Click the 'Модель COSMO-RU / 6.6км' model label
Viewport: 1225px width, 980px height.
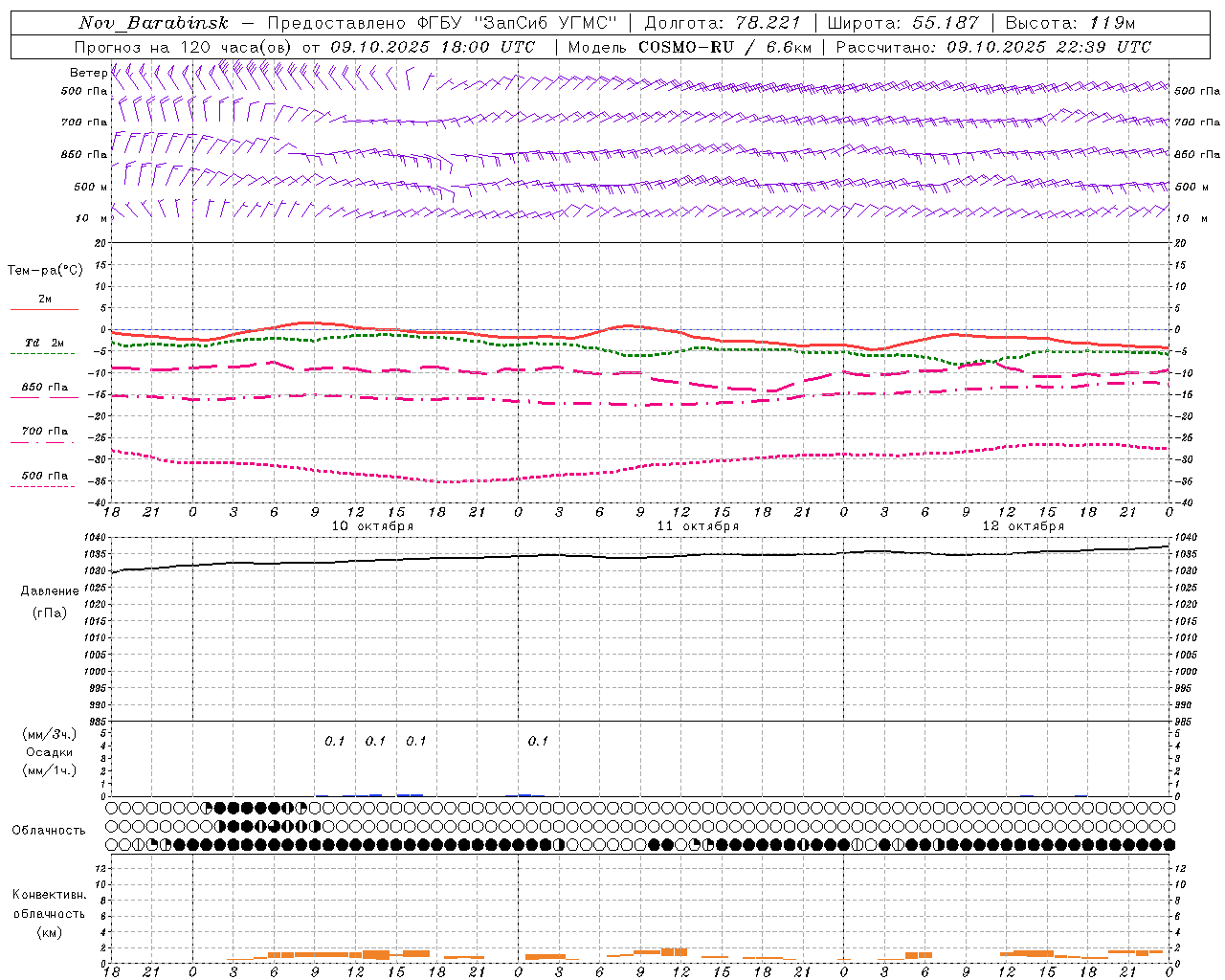pos(690,47)
